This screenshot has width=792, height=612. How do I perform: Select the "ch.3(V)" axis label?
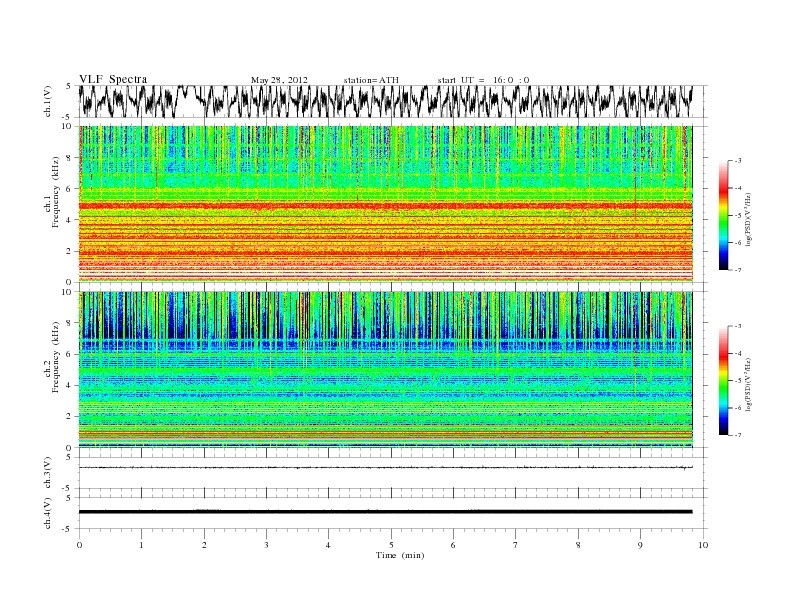pyautogui.click(x=47, y=473)
